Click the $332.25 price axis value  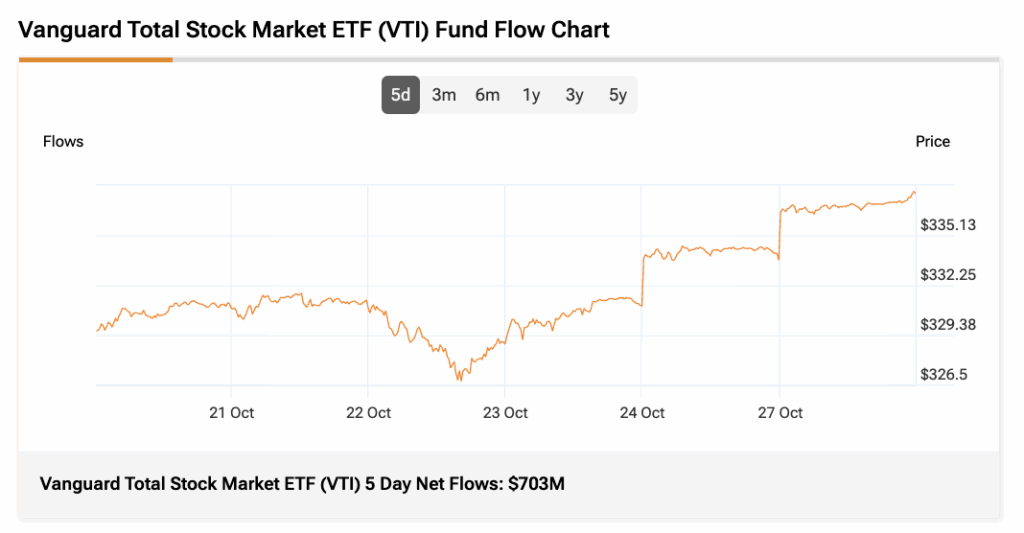[x=948, y=275]
